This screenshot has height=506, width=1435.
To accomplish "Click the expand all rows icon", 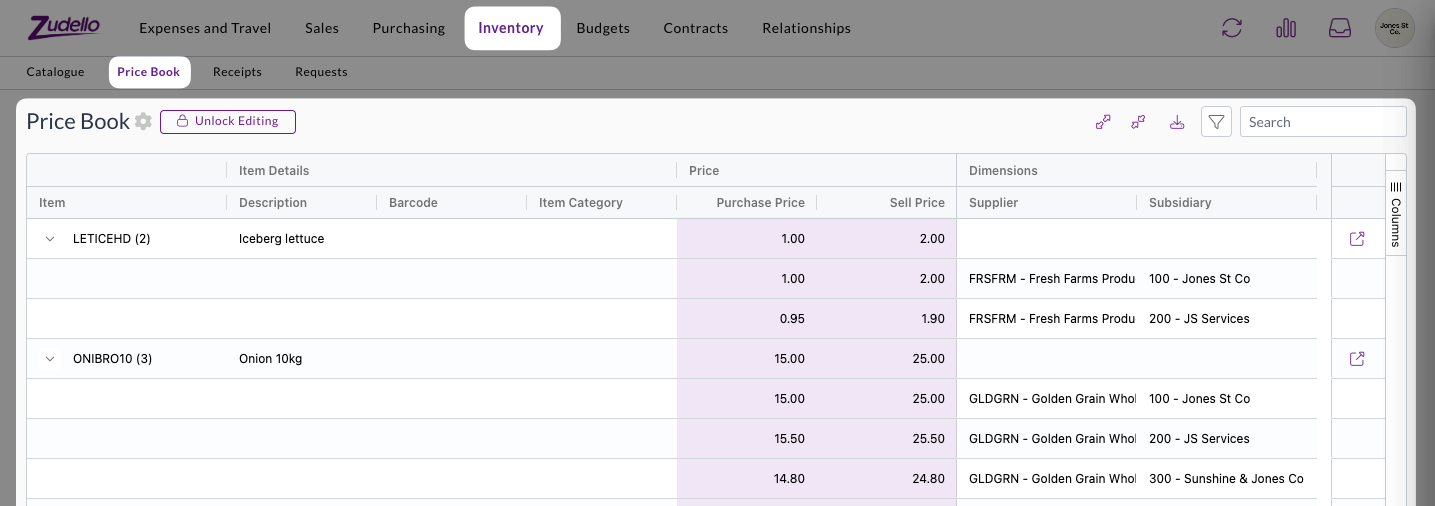I will pyautogui.click(x=1103, y=122).
